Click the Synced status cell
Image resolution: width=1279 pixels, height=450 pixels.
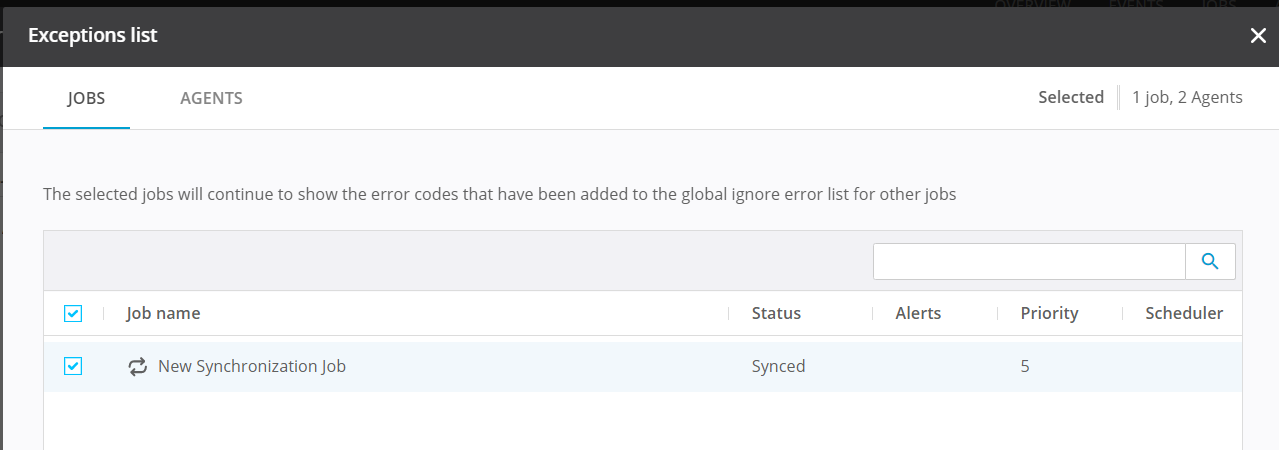tap(778, 366)
